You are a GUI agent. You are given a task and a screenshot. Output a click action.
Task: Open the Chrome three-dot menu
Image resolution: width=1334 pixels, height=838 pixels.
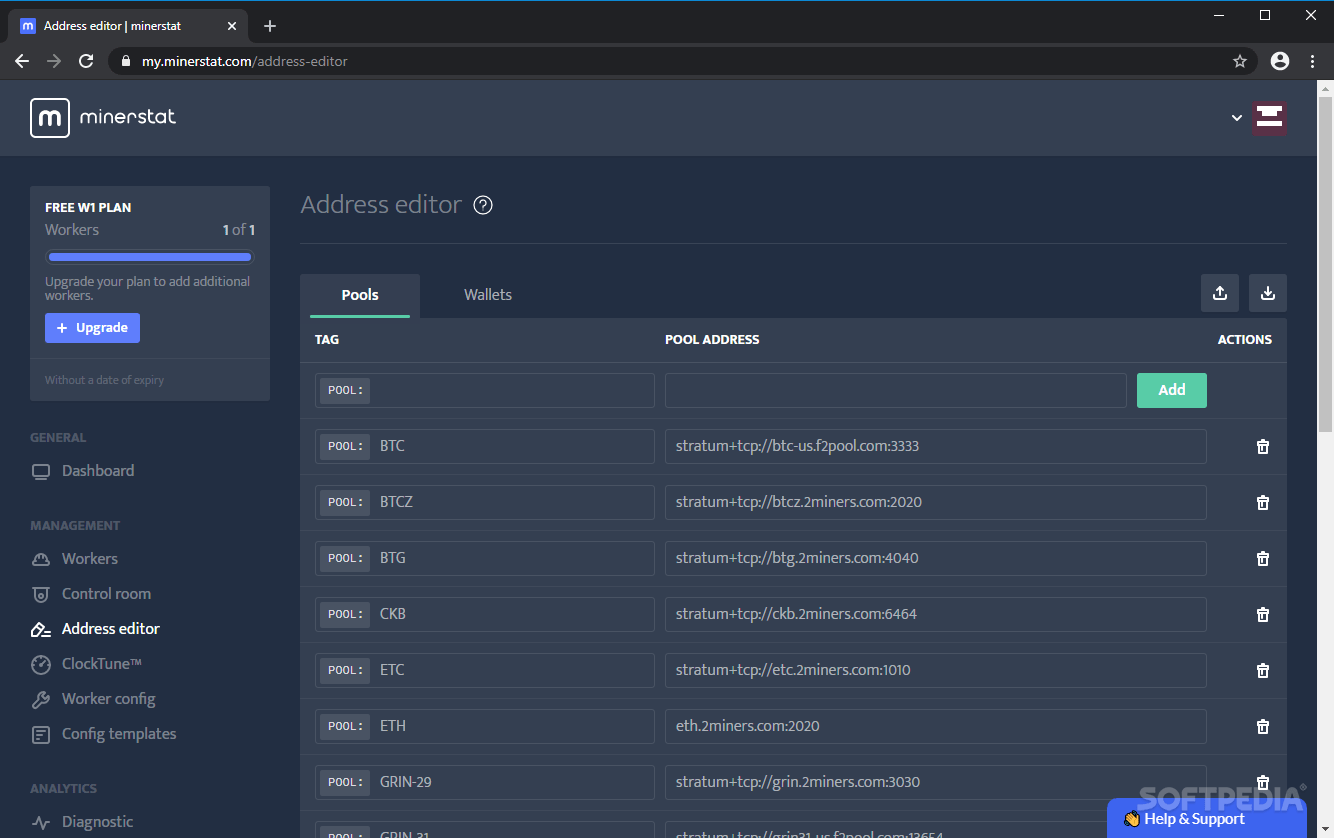(1313, 61)
